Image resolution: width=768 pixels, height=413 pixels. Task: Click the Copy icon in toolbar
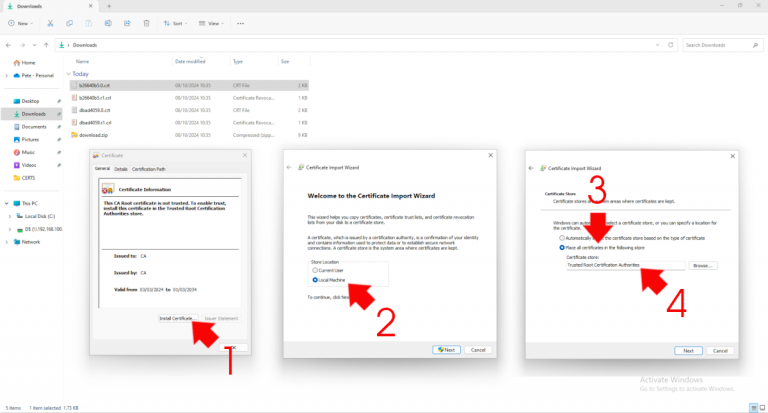coord(69,22)
